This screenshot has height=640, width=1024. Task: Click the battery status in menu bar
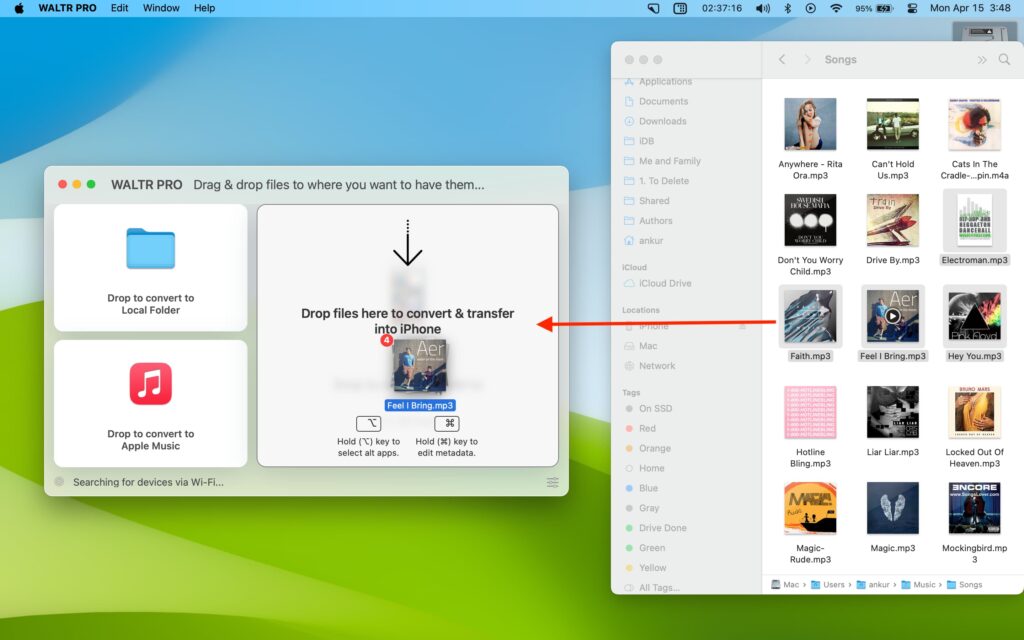[x=874, y=8]
